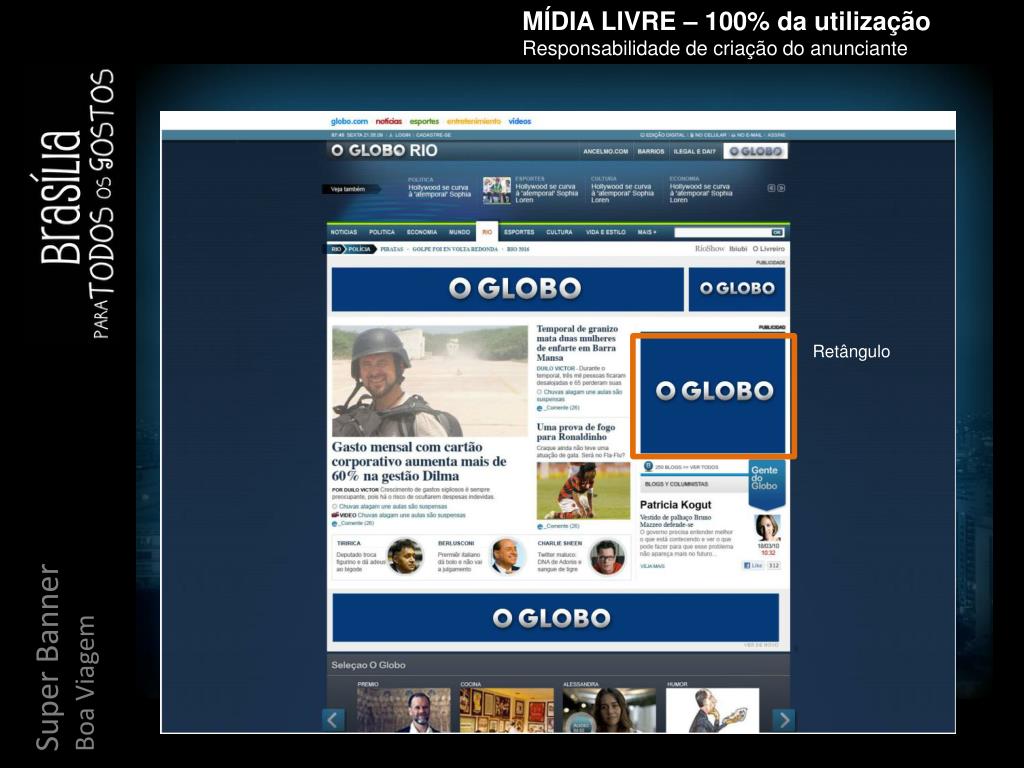
Task: Select the CULTURA navigation tab
Action: [559, 232]
